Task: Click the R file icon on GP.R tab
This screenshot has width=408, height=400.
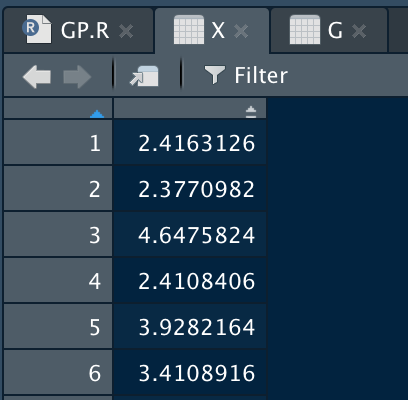Action: 37,29
